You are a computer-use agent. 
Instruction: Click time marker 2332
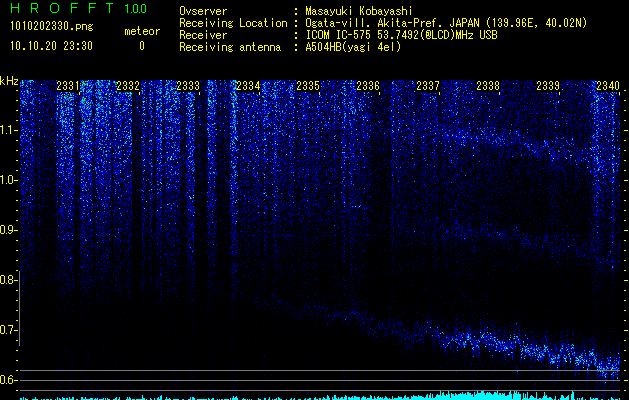tap(128, 86)
